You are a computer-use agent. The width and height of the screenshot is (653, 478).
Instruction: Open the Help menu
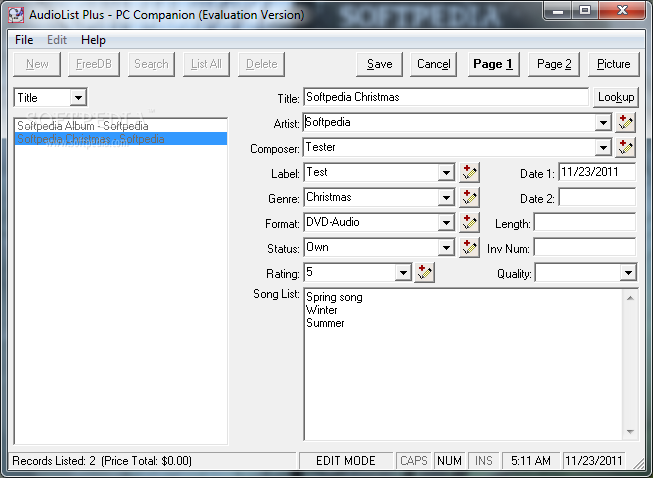[x=93, y=40]
